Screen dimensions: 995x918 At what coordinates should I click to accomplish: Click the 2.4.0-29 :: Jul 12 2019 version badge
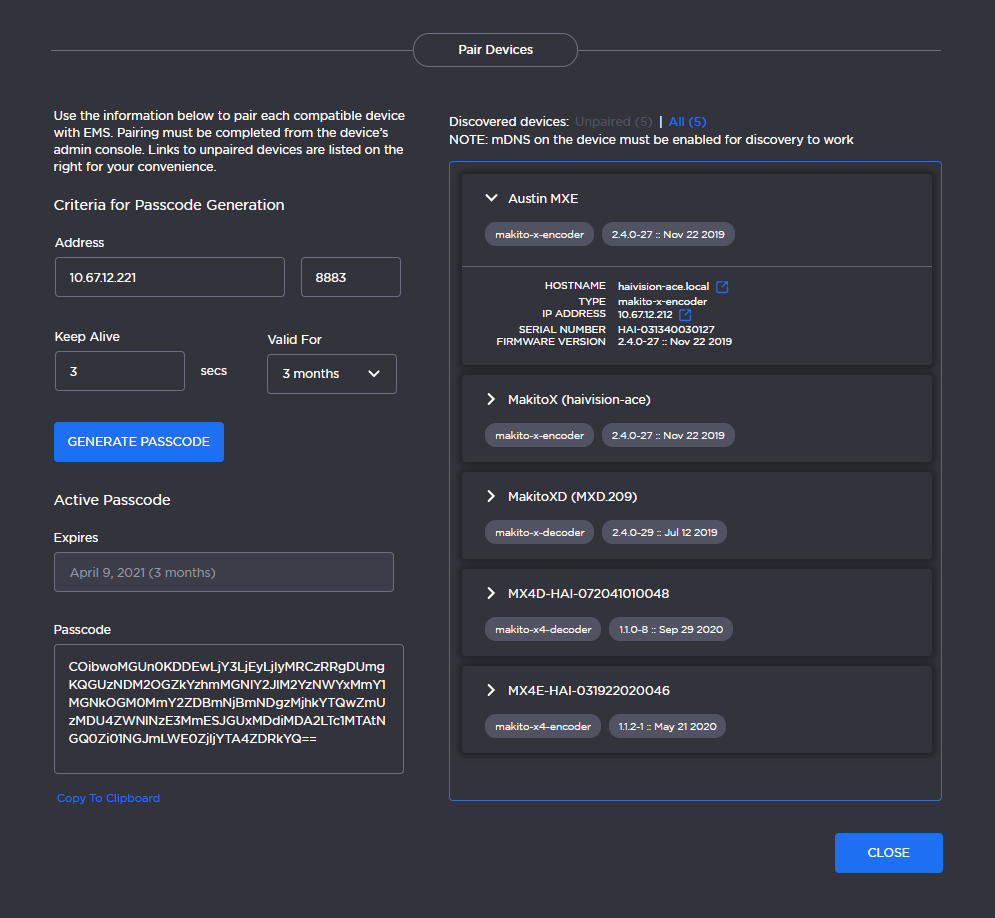click(x=664, y=532)
